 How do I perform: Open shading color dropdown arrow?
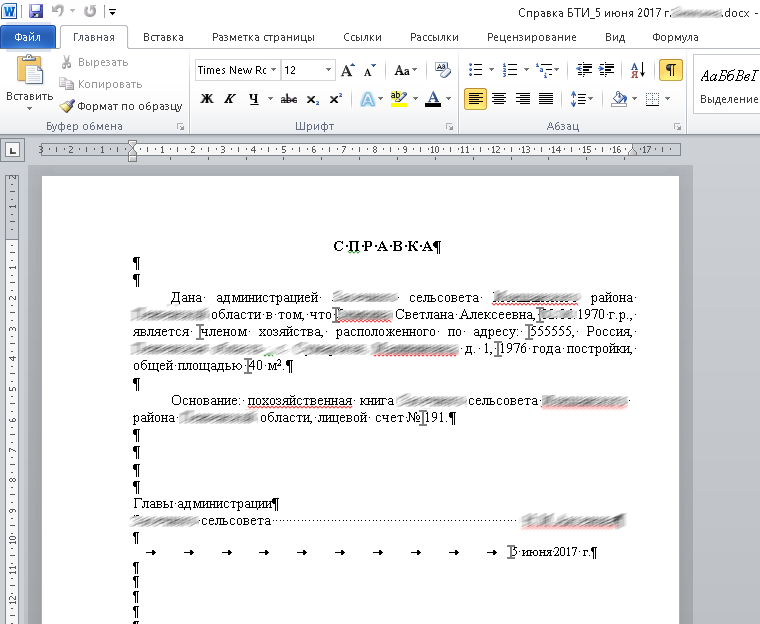(634, 99)
